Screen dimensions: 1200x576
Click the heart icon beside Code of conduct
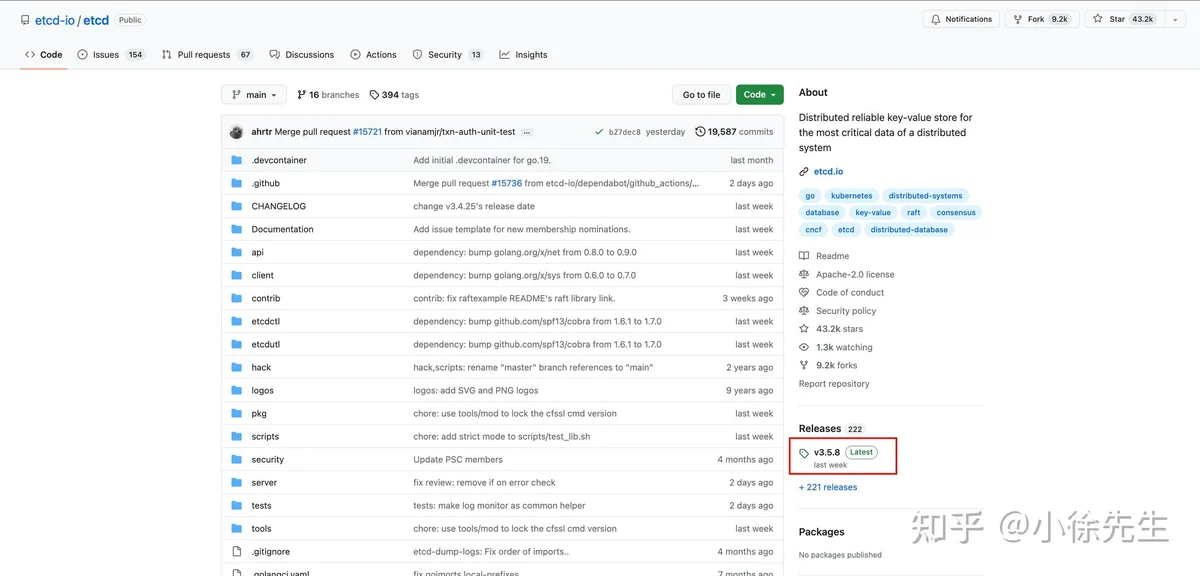[804, 292]
